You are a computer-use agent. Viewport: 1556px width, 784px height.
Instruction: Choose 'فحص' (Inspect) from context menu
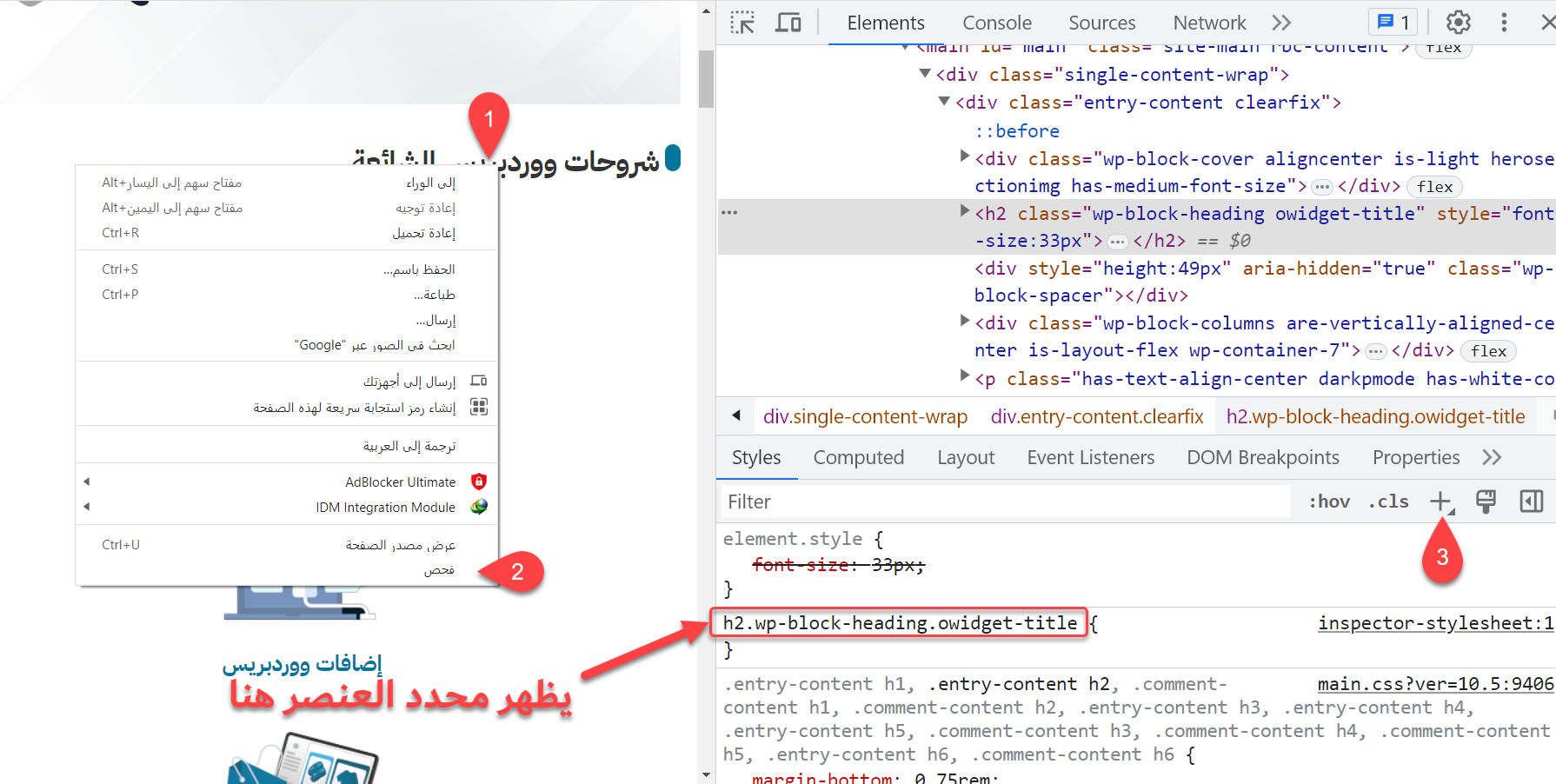point(287,570)
